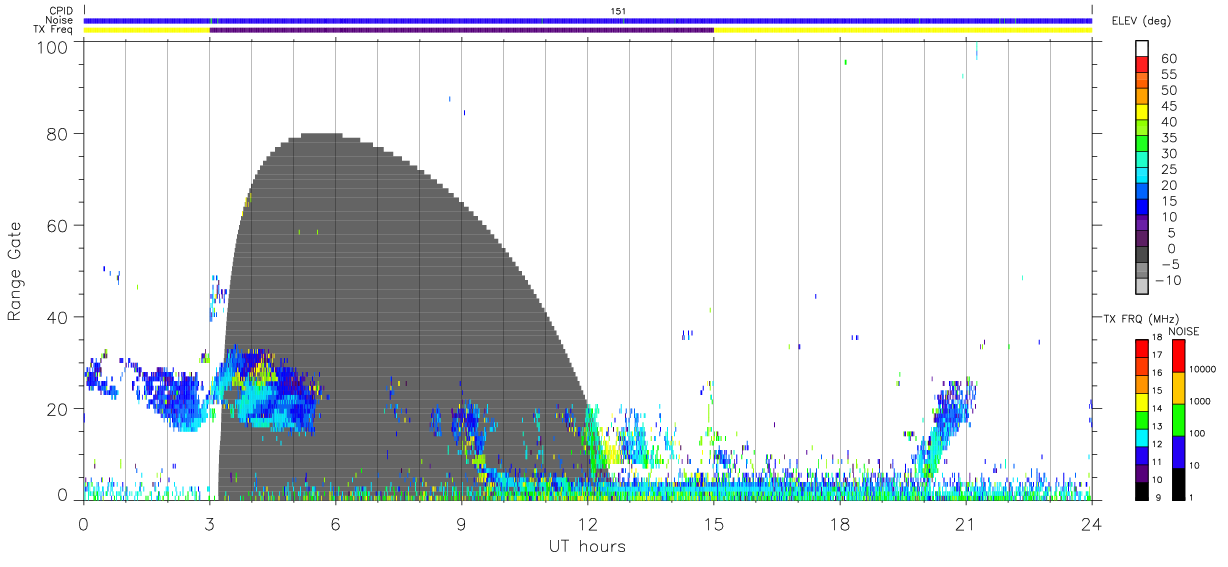Click the Range Gate y-axis title

(15, 271)
